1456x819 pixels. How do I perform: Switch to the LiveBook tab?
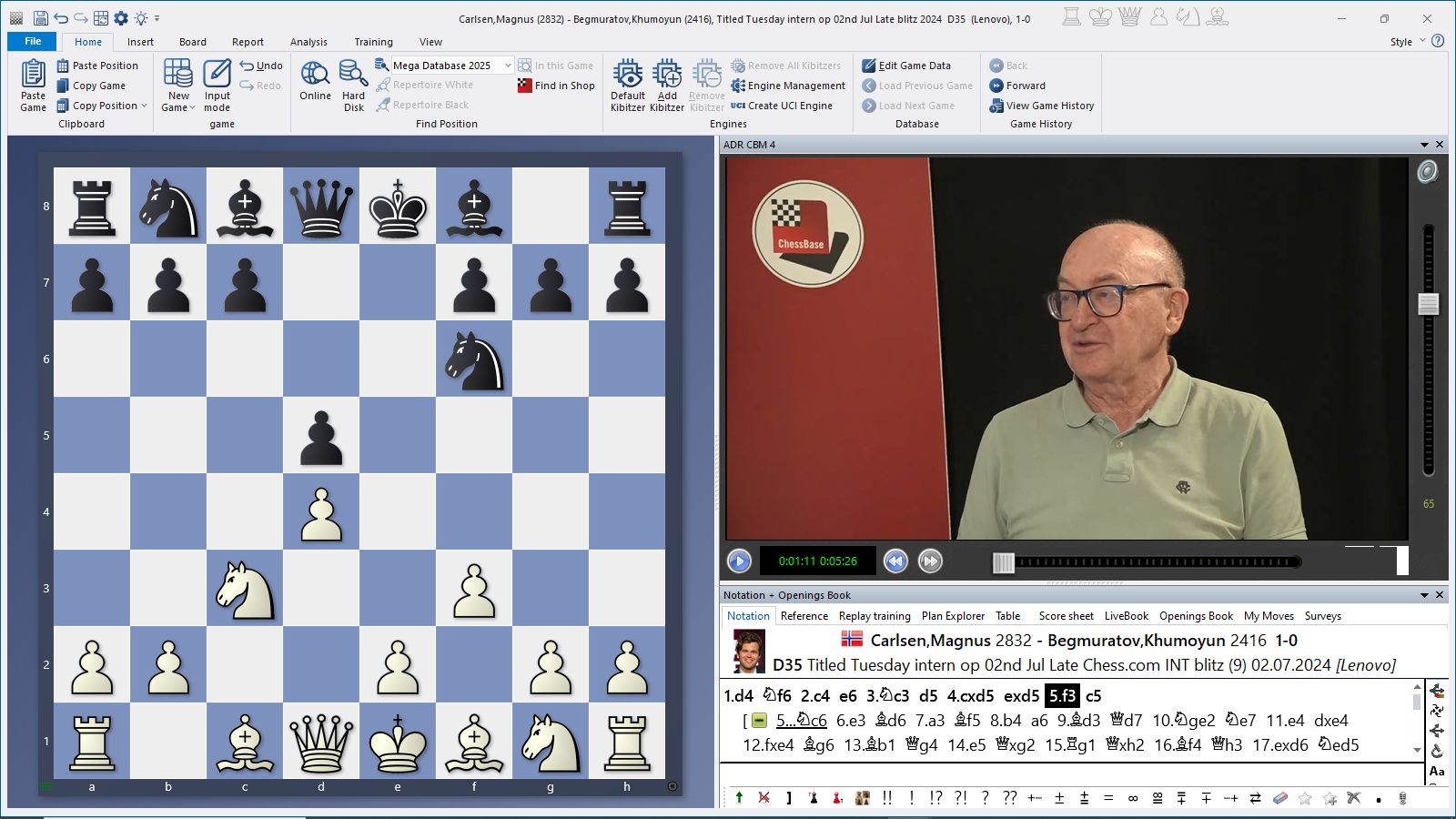pyautogui.click(x=1126, y=616)
